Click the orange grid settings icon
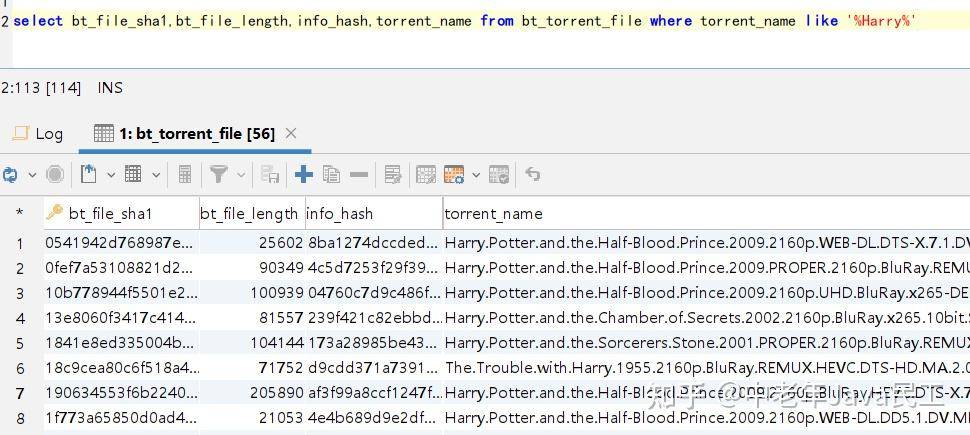 tap(454, 175)
